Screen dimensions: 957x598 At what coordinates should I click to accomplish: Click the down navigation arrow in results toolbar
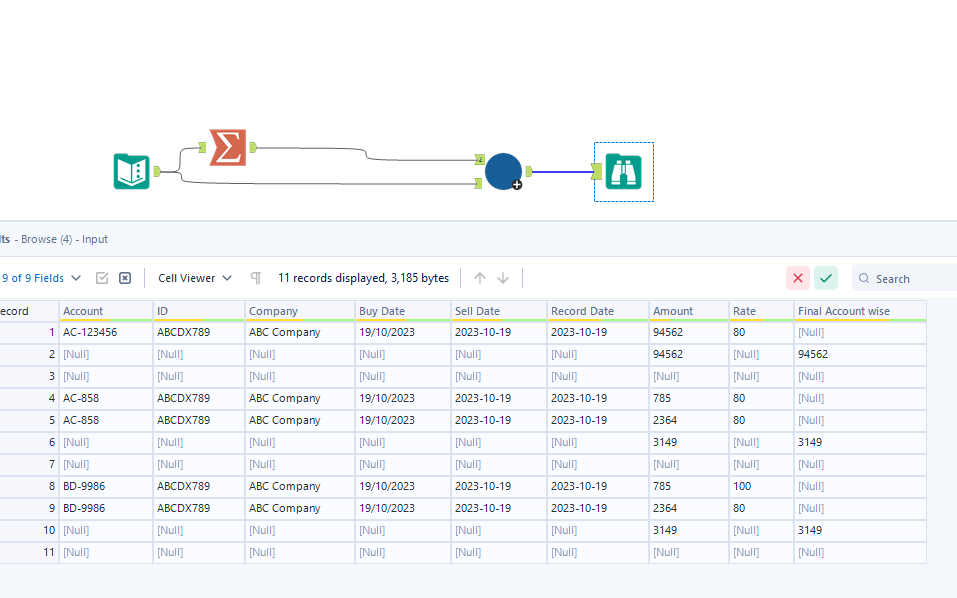tap(503, 277)
